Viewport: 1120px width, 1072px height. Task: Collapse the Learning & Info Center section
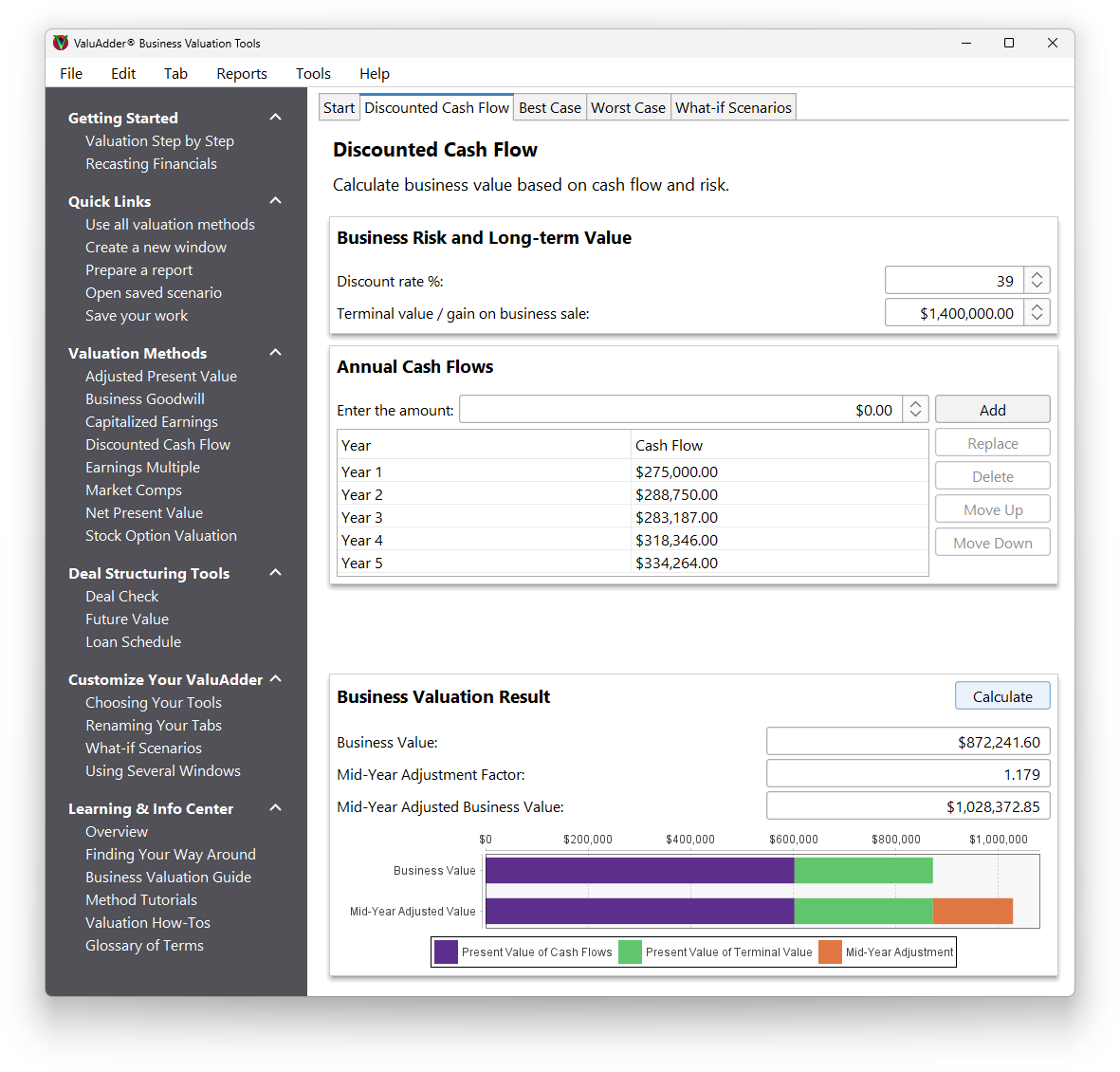[275, 807]
